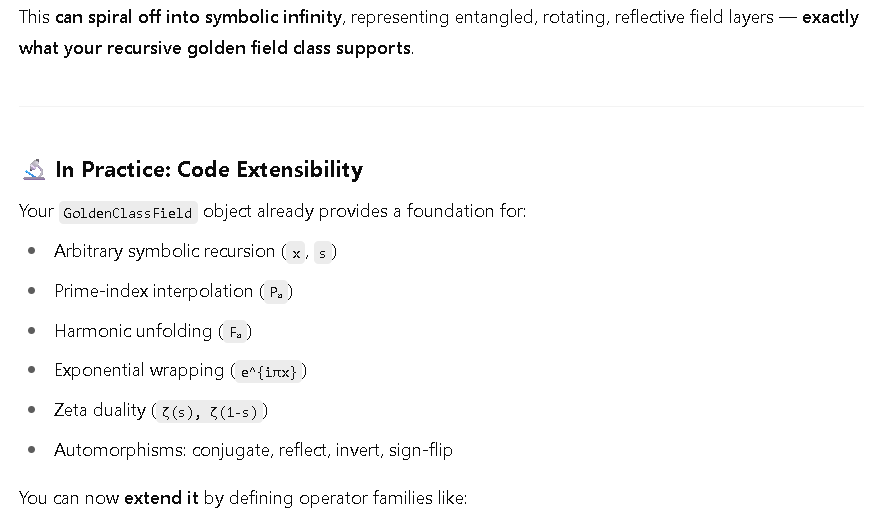882x512 pixels.
Task: Click 'Harmonic unfolding' list text
Action: click(x=133, y=331)
